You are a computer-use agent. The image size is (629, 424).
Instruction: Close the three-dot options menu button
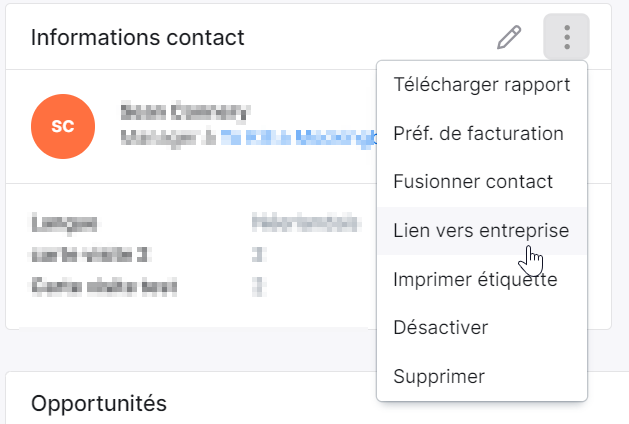tap(566, 37)
